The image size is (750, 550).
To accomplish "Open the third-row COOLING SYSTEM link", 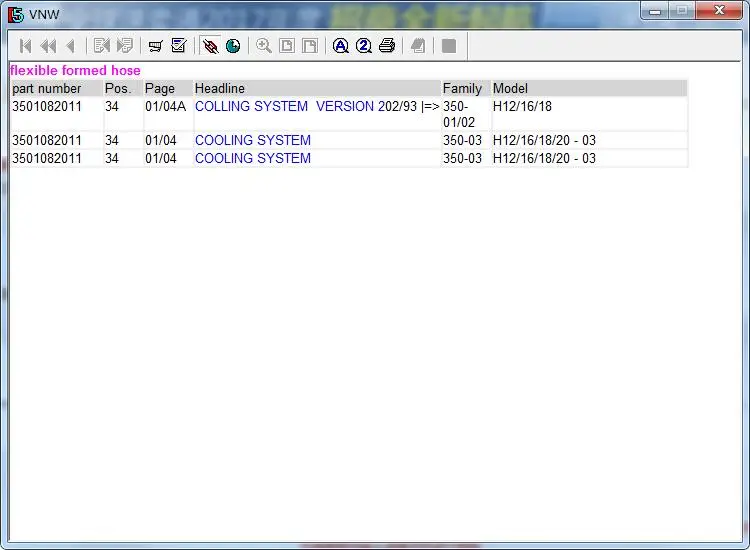I will [253, 158].
